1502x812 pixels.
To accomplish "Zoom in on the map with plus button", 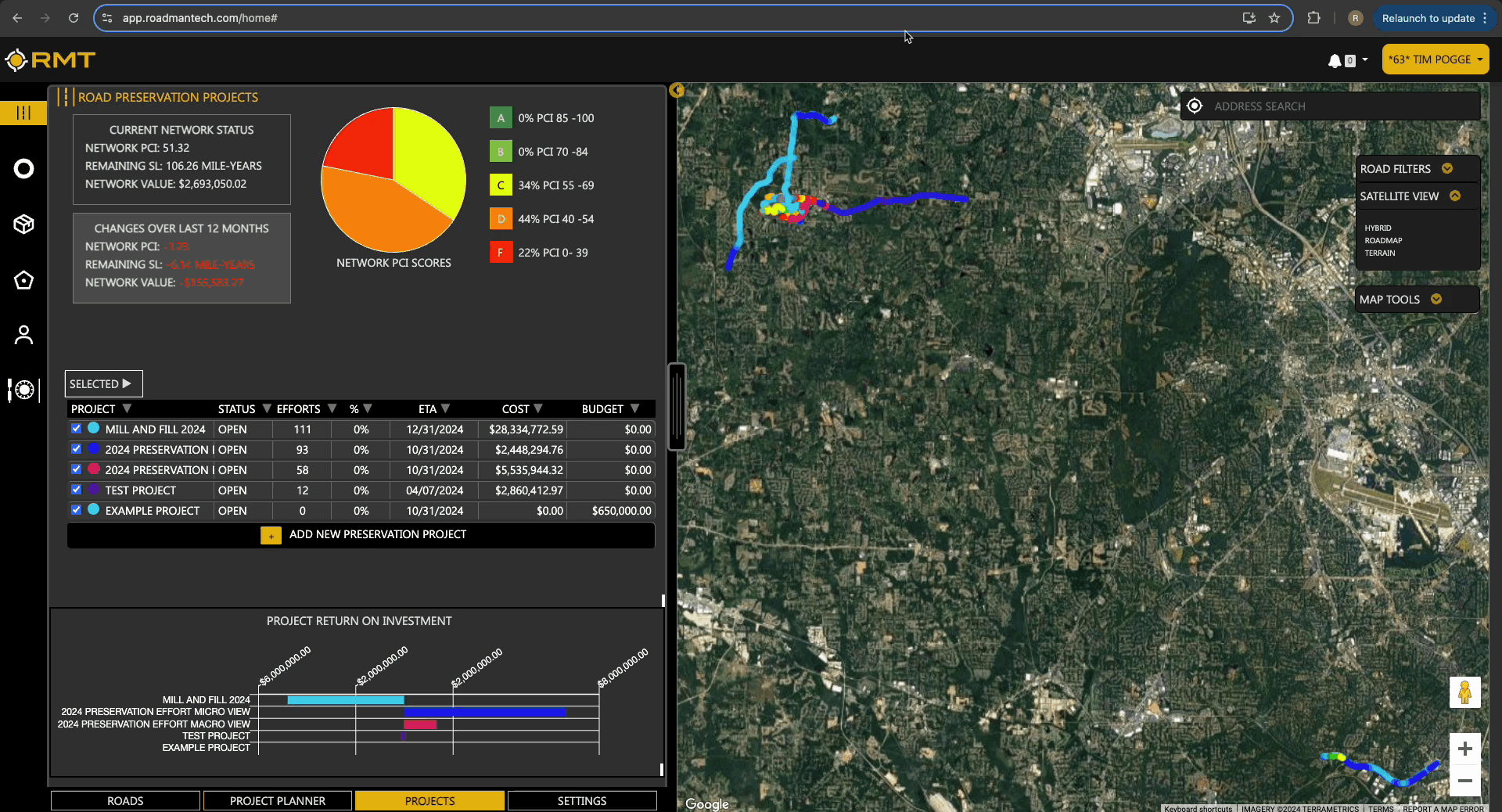I will (1464, 749).
